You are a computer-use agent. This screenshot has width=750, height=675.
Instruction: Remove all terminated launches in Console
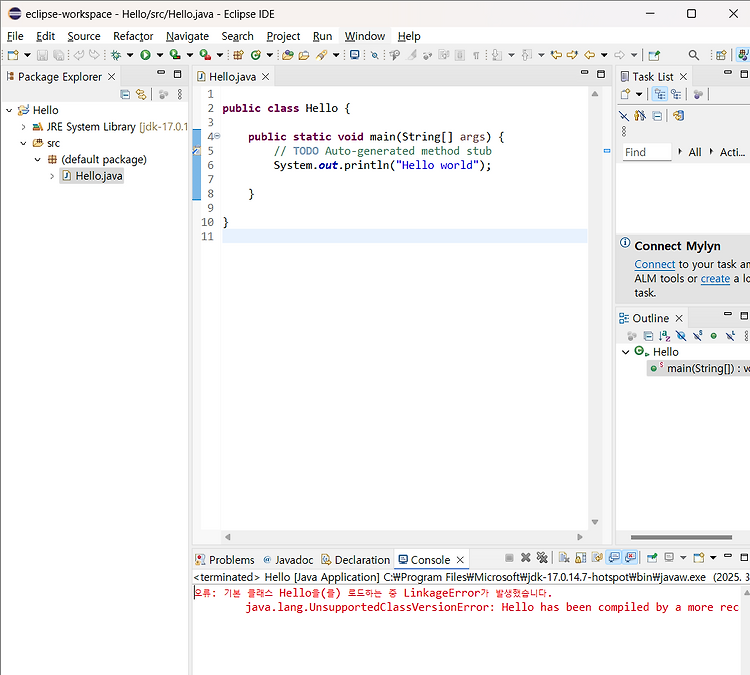tap(542, 558)
